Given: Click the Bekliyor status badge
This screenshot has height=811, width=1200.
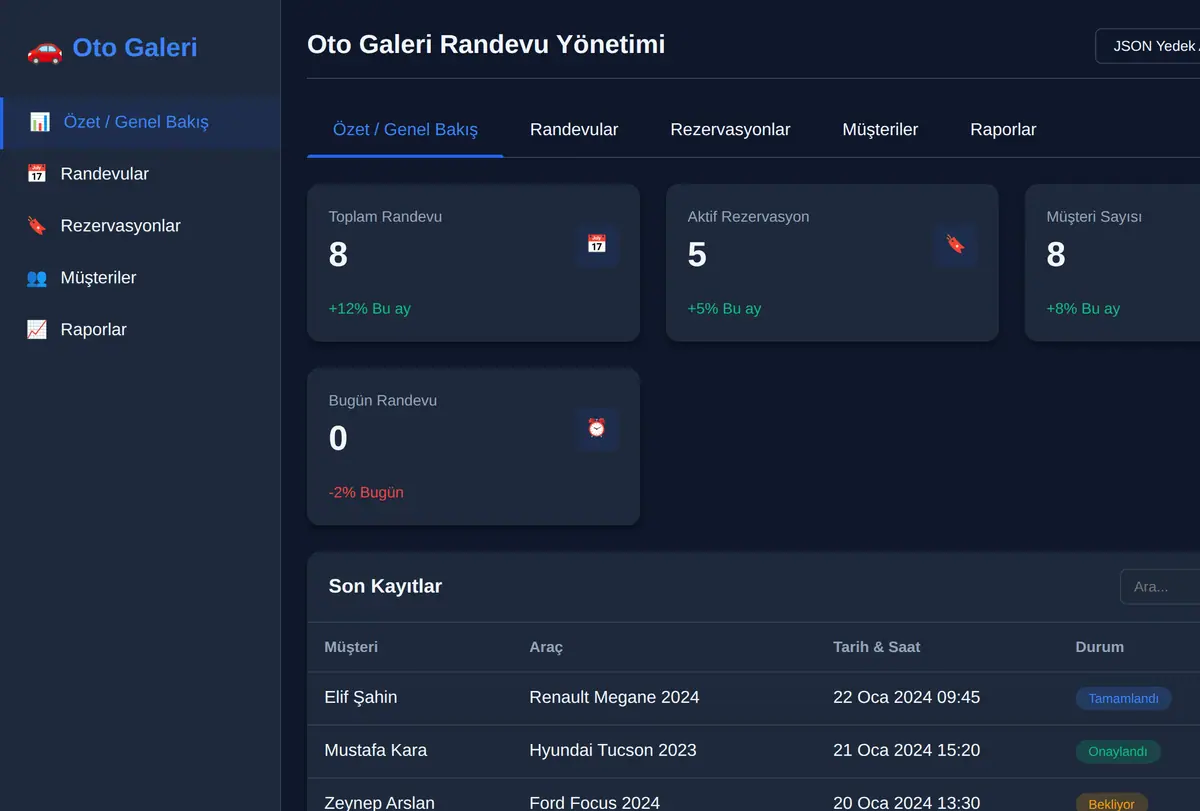Looking at the screenshot, I should 1111,803.
